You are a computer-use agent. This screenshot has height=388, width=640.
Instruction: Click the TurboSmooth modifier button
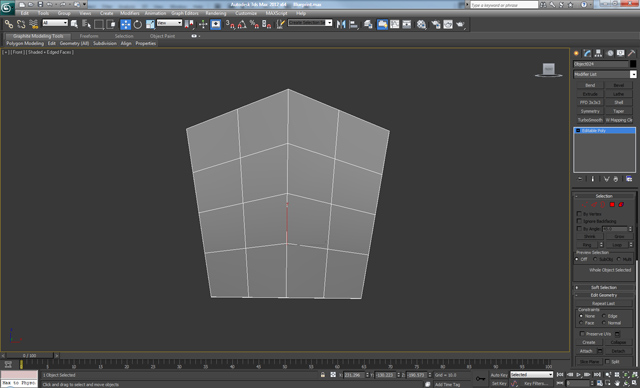click(x=590, y=120)
